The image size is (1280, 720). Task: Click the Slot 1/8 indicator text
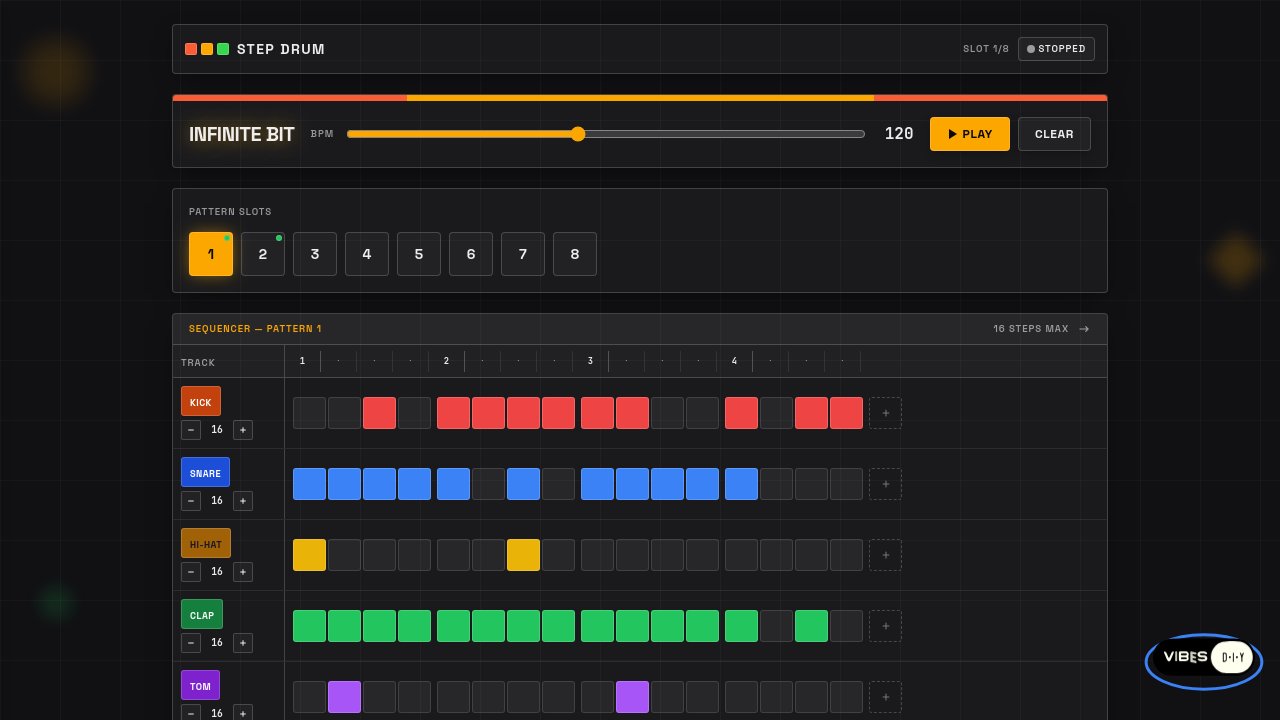986,49
